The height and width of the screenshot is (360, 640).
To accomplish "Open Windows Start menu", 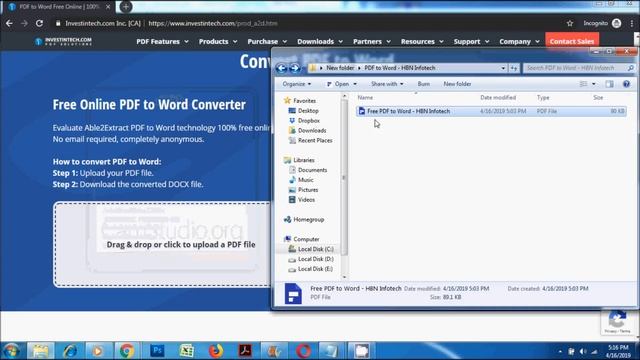I will click(x=11, y=351).
